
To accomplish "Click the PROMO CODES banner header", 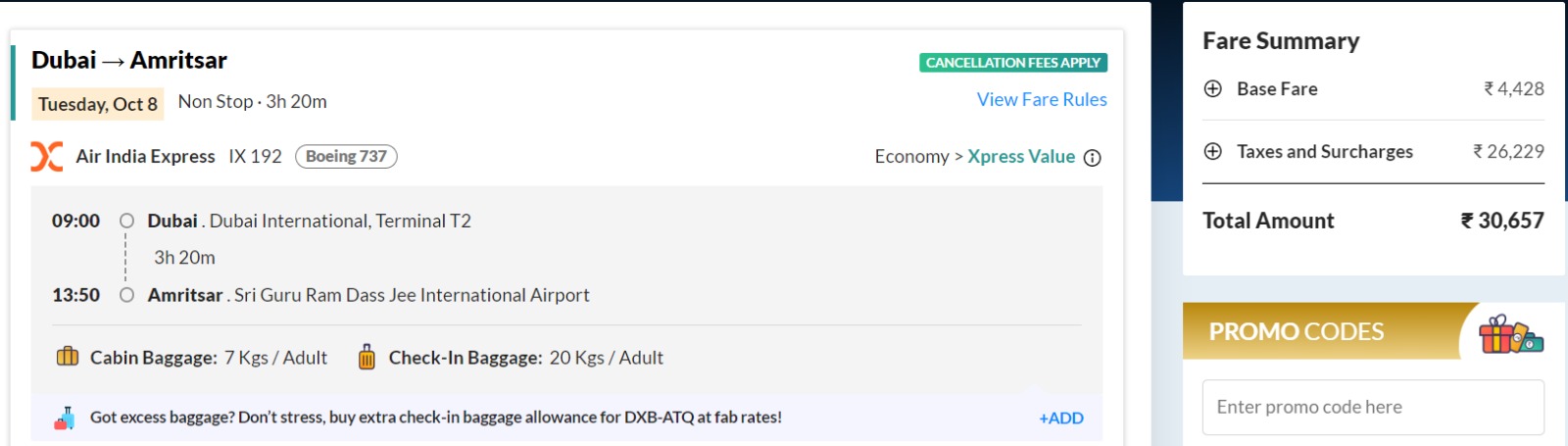I will click(1296, 332).
